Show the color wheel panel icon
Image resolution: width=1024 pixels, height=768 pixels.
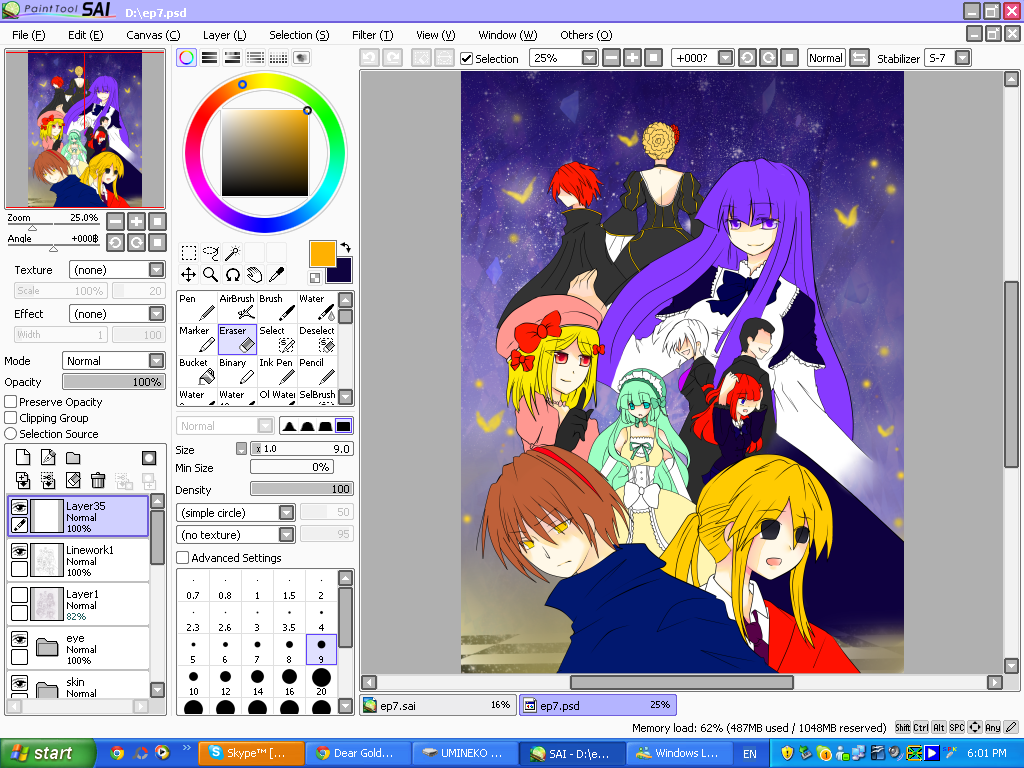click(186, 57)
